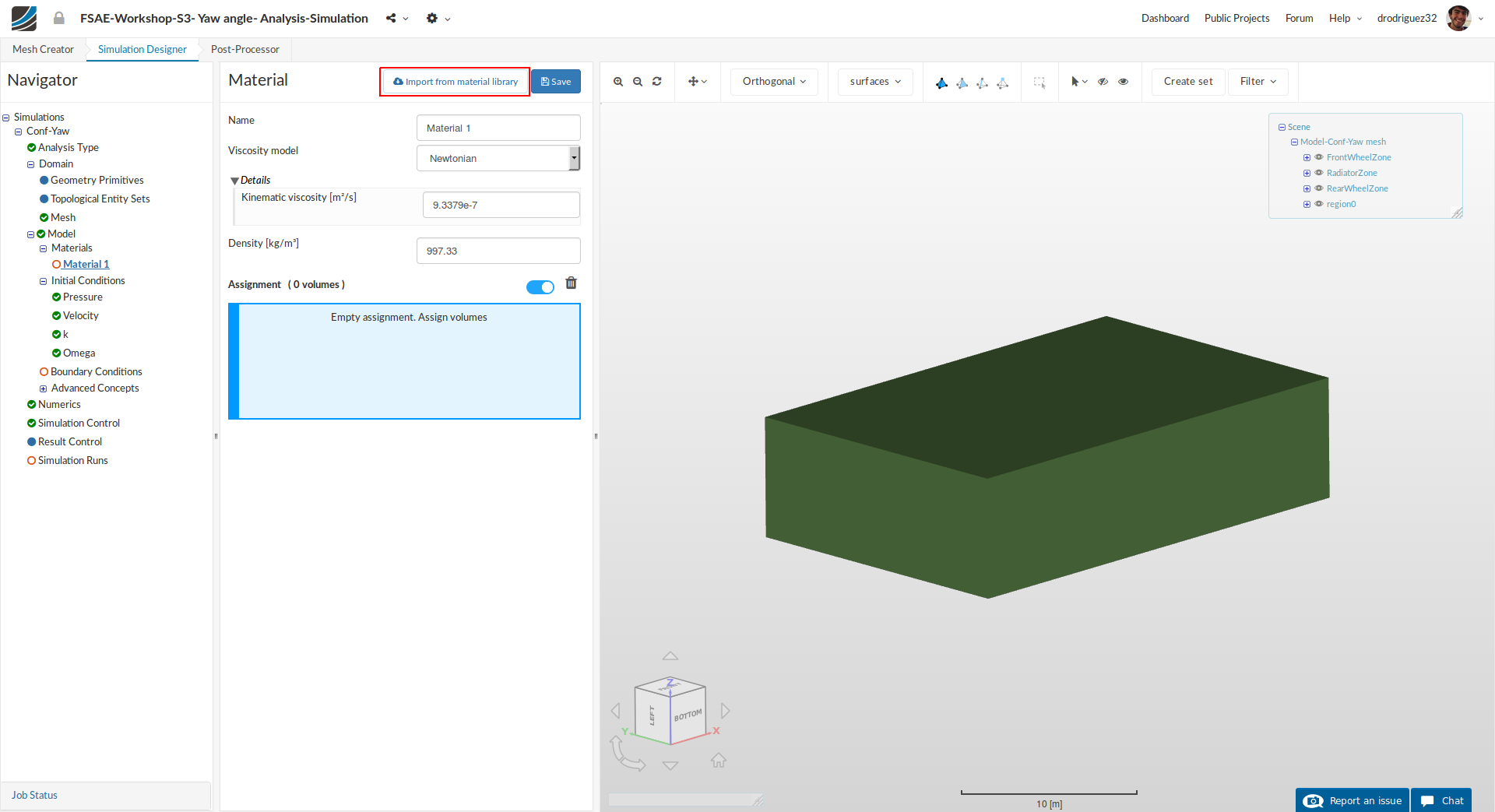Hide FrontWheelZone using its eye icon
Screen dimensions: 1495x812
pyautogui.click(x=1319, y=157)
